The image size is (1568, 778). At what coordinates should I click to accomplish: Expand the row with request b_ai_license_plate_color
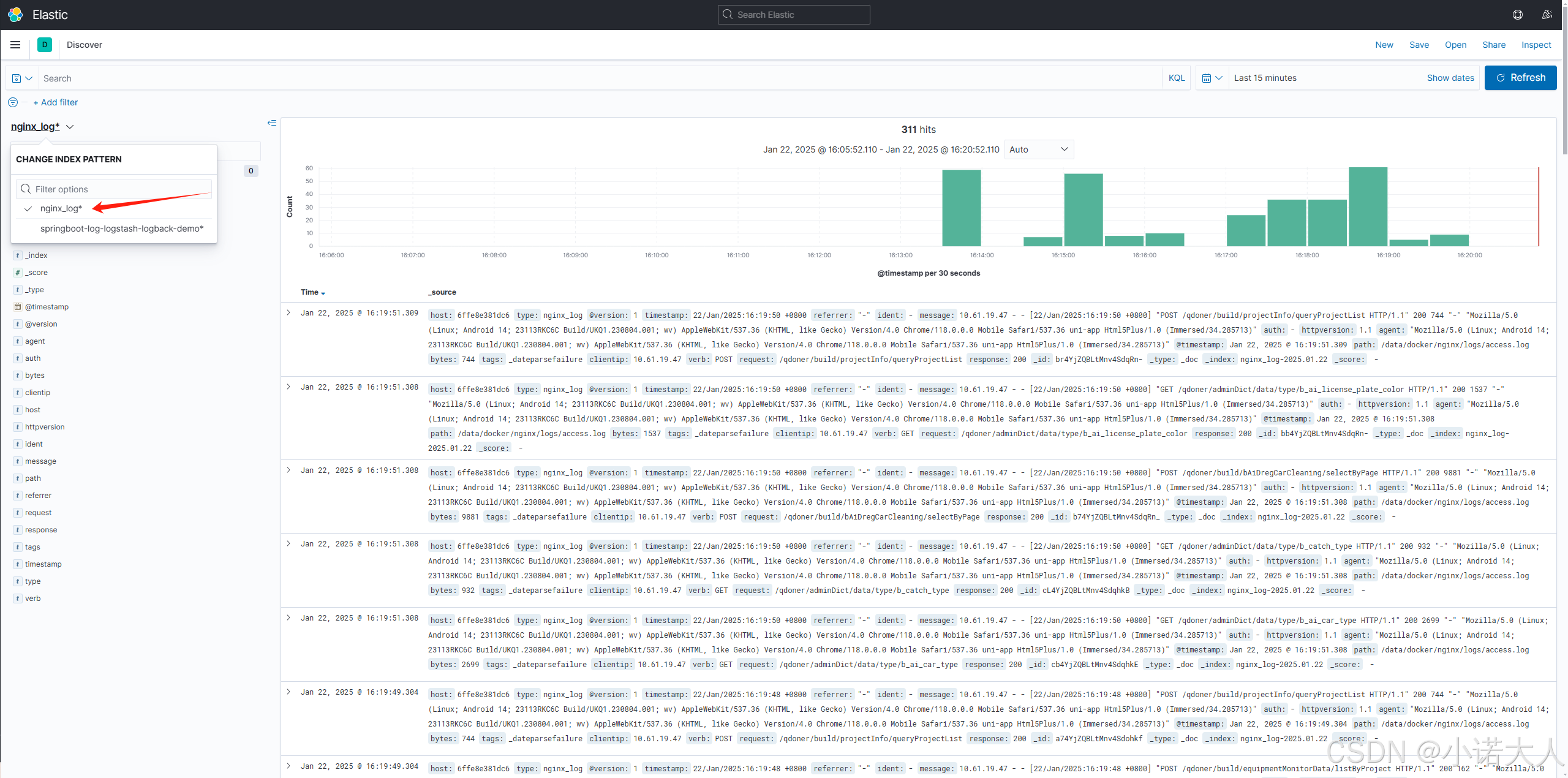pos(288,387)
